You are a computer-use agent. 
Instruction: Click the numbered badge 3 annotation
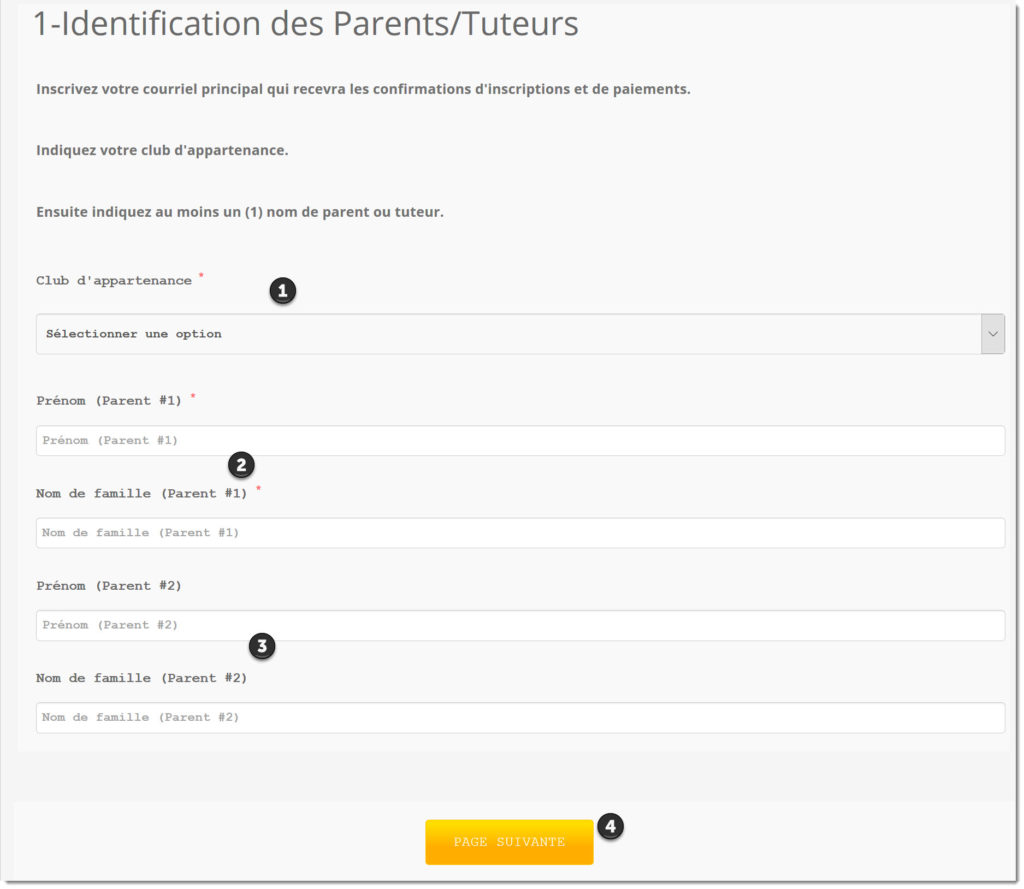point(262,646)
